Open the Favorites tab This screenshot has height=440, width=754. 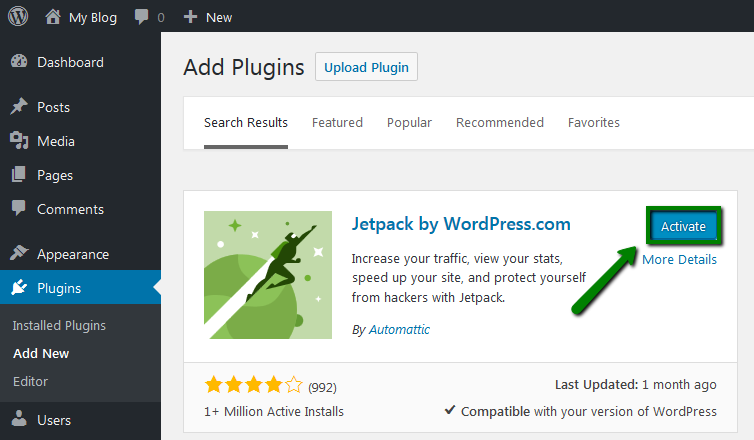593,123
